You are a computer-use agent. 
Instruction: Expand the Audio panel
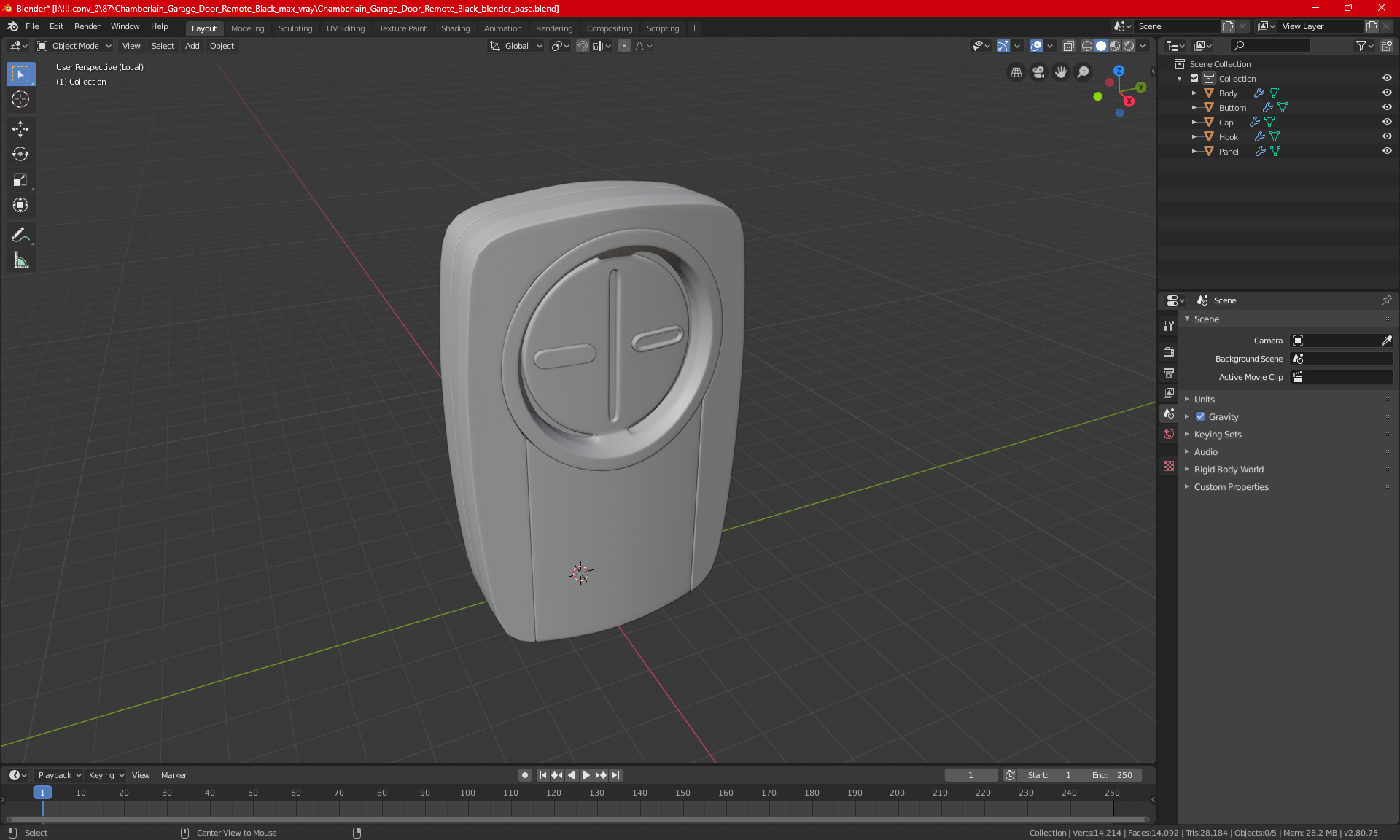click(1205, 451)
